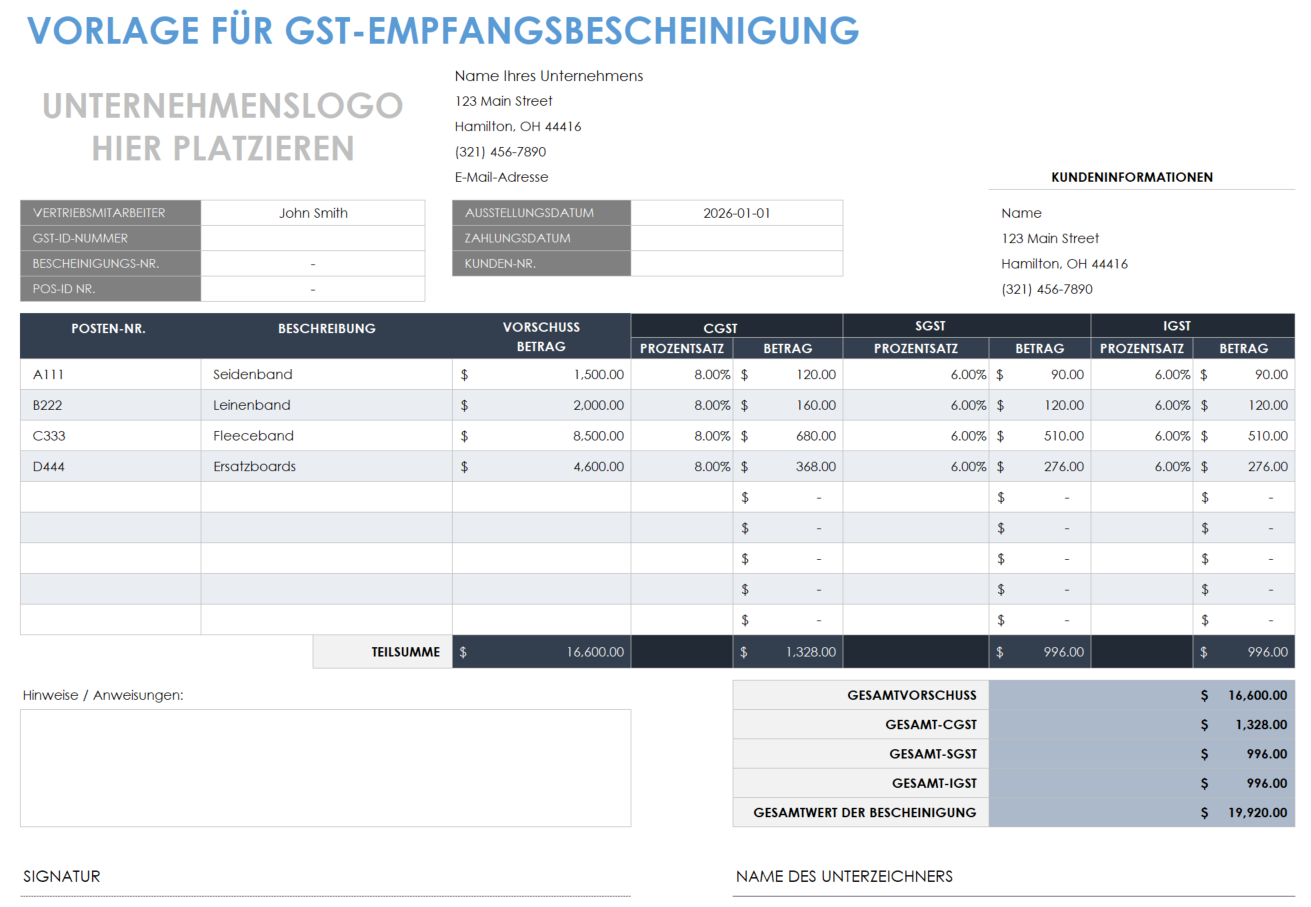1311x907 pixels.
Task: Click the Leinenband description cell
Action: pyautogui.click(x=326, y=405)
